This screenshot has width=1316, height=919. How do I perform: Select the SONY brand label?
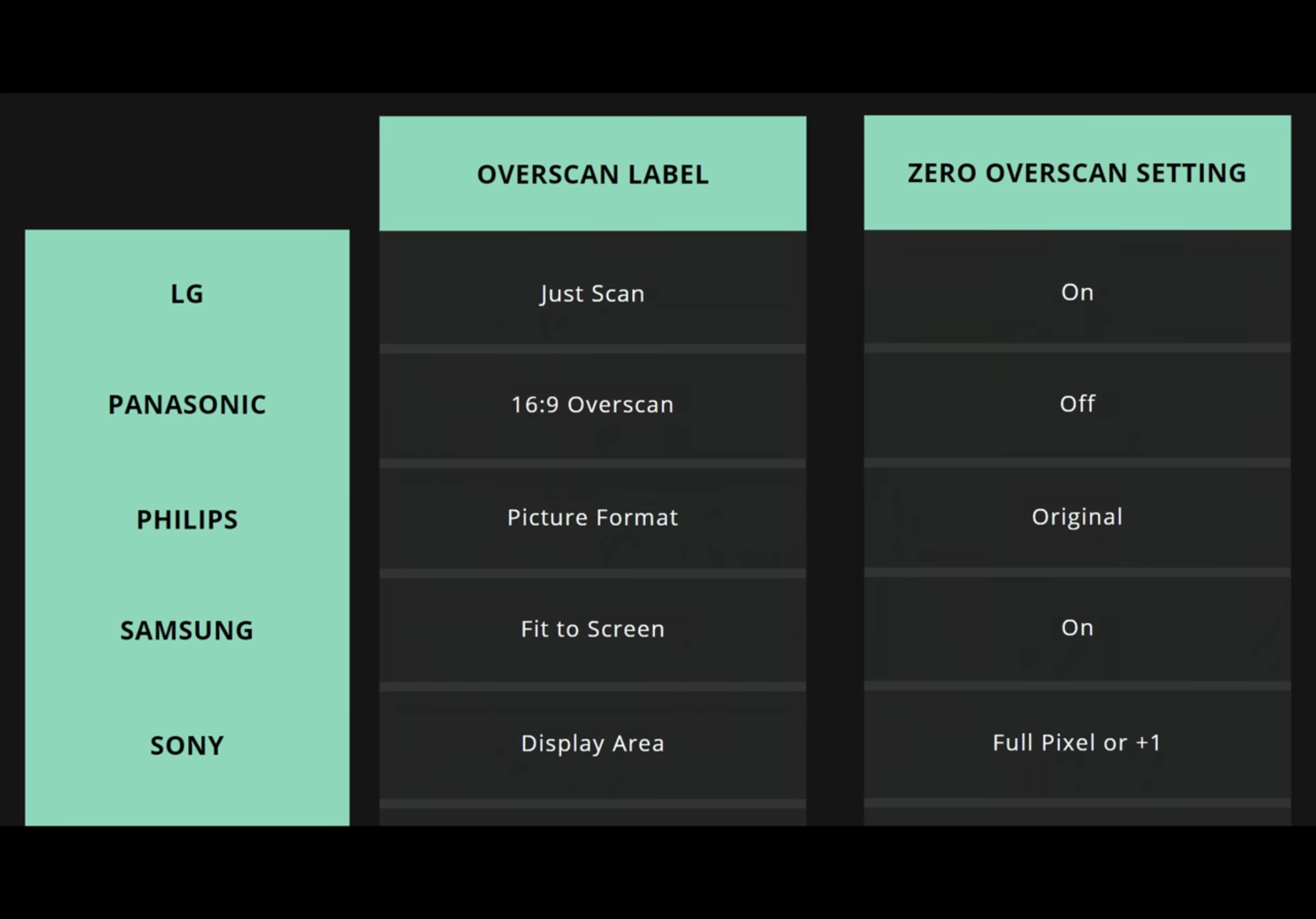pyautogui.click(x=187, y=745)
